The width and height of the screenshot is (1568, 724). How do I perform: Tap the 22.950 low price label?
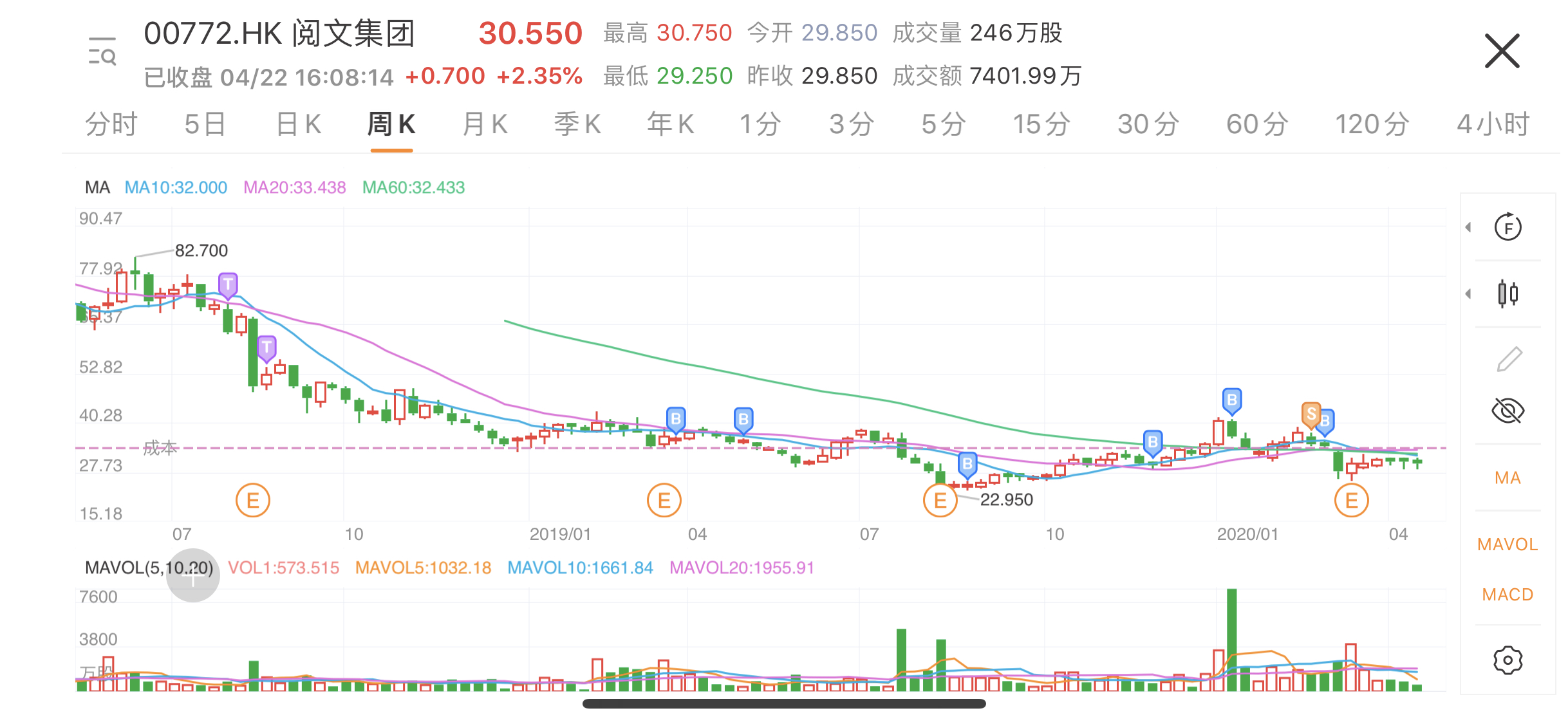click(1007, 500)
